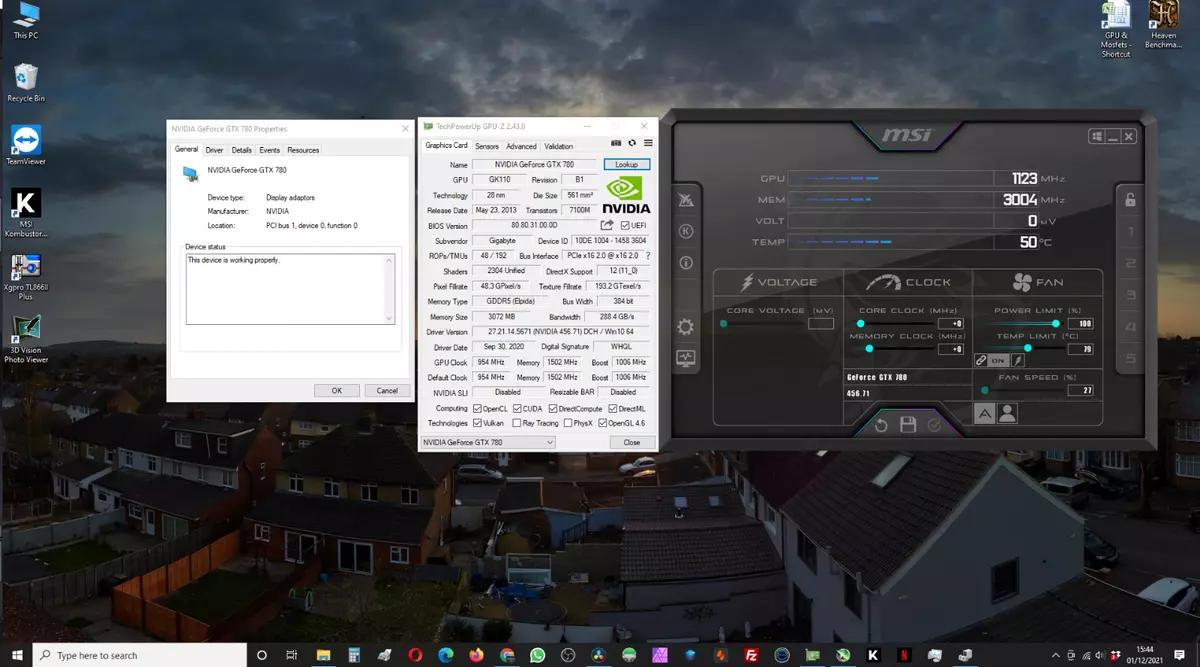Save profile using the floppy disk icon
This screenshot has width=1200, height=667.
[908, 425]
